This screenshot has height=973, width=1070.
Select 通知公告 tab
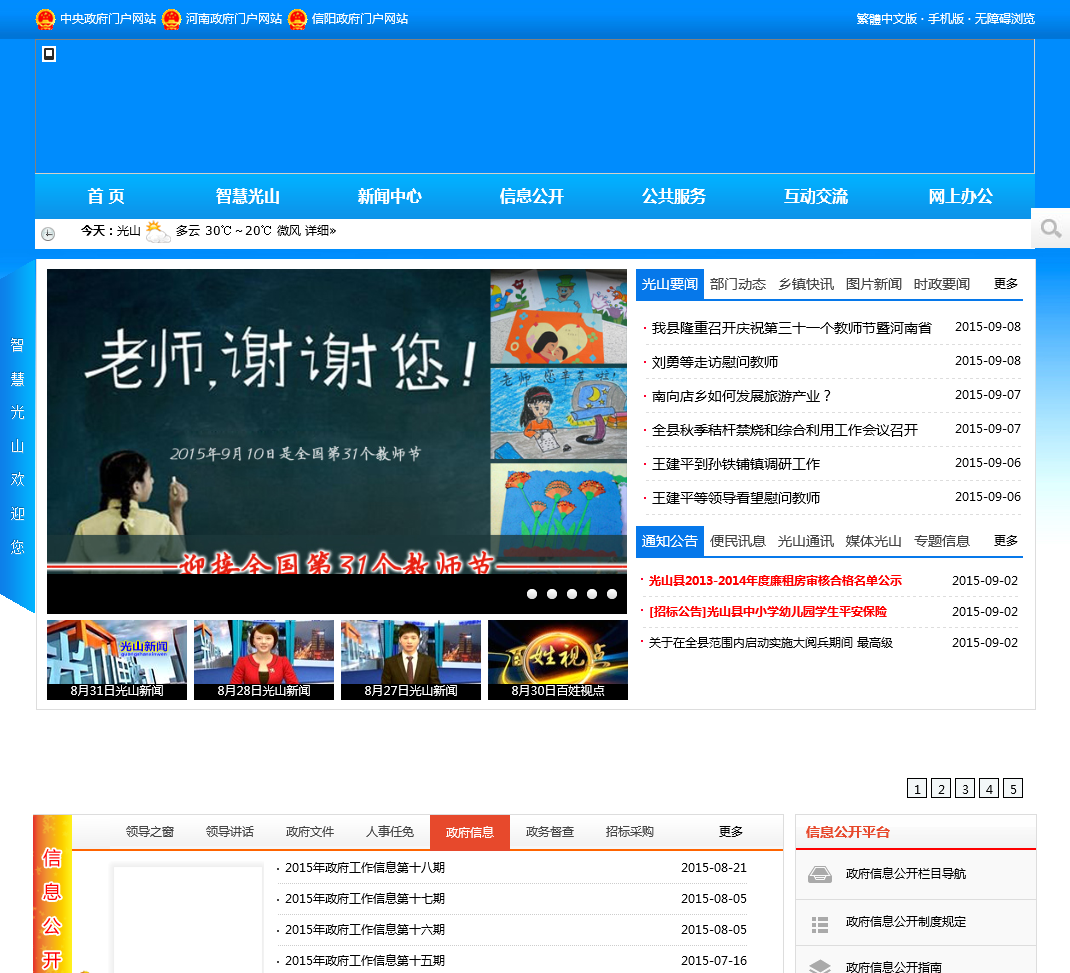point(669,541)
